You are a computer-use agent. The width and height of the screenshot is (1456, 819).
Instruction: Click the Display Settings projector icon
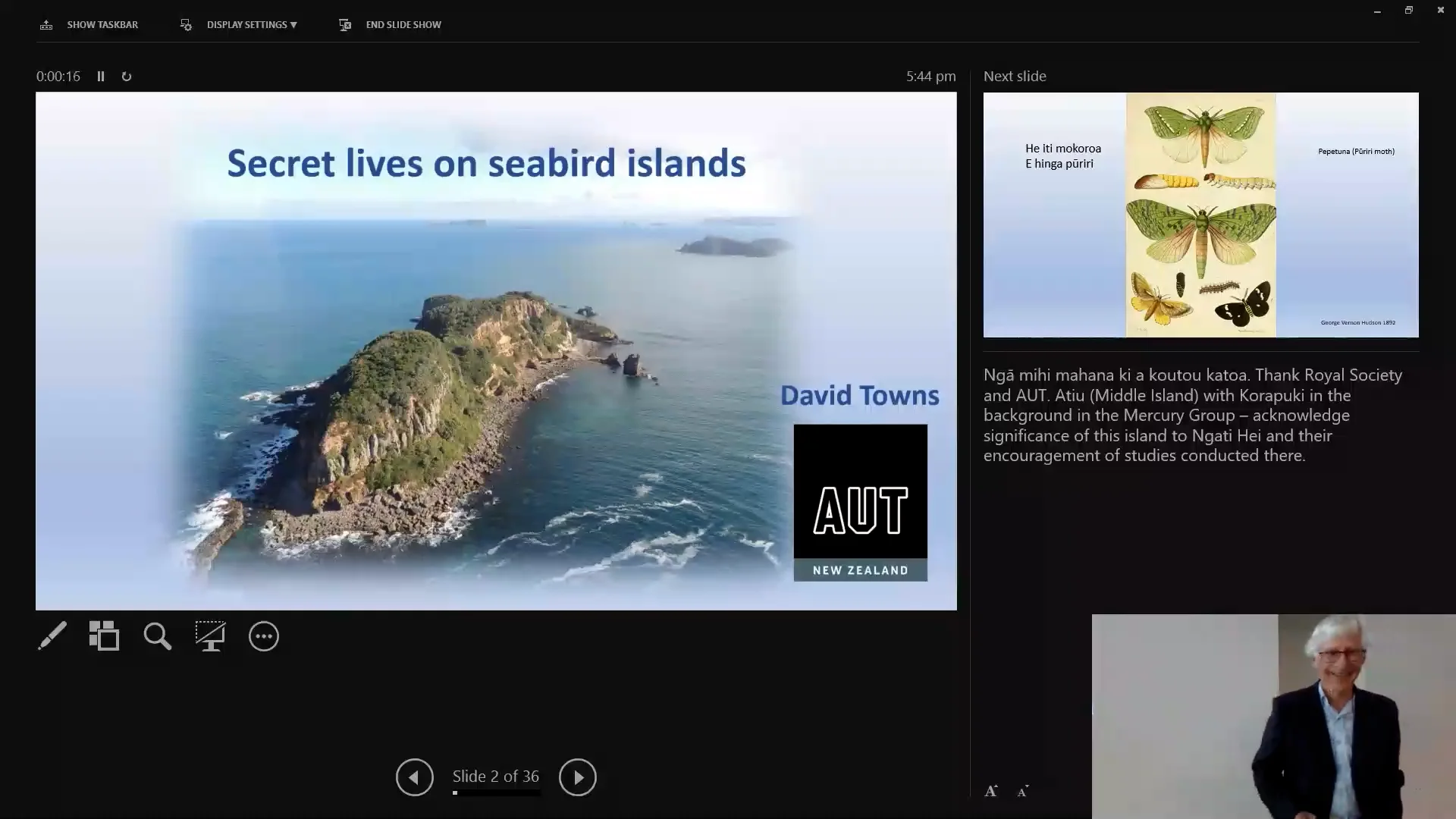tap(186, 24)
